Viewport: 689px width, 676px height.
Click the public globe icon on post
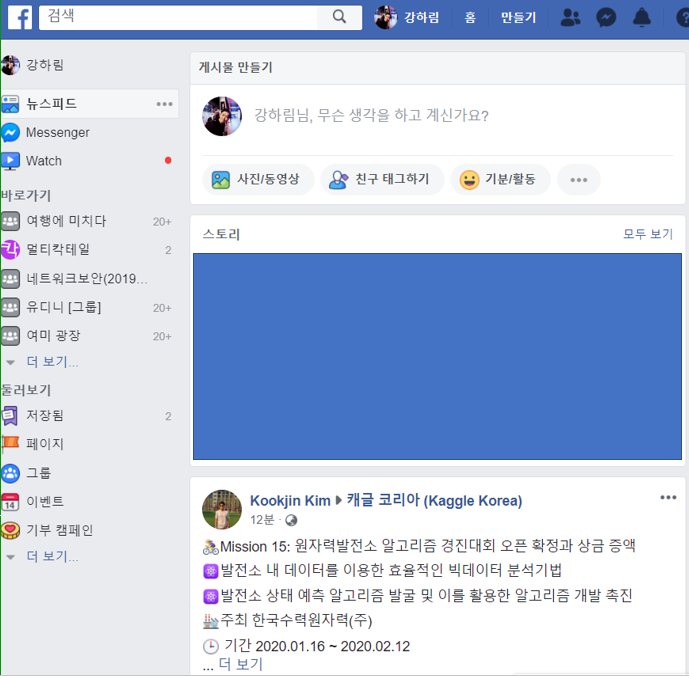291,520
